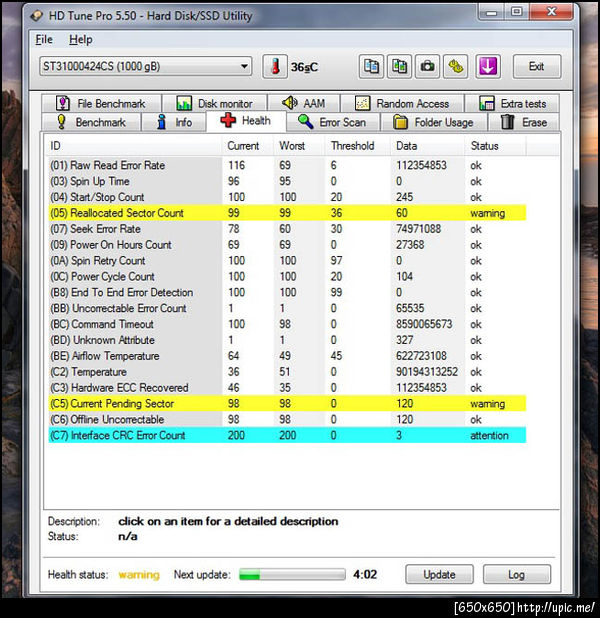
Task: Maximize the HD Tune Pro window
Action: coord(516,12)
